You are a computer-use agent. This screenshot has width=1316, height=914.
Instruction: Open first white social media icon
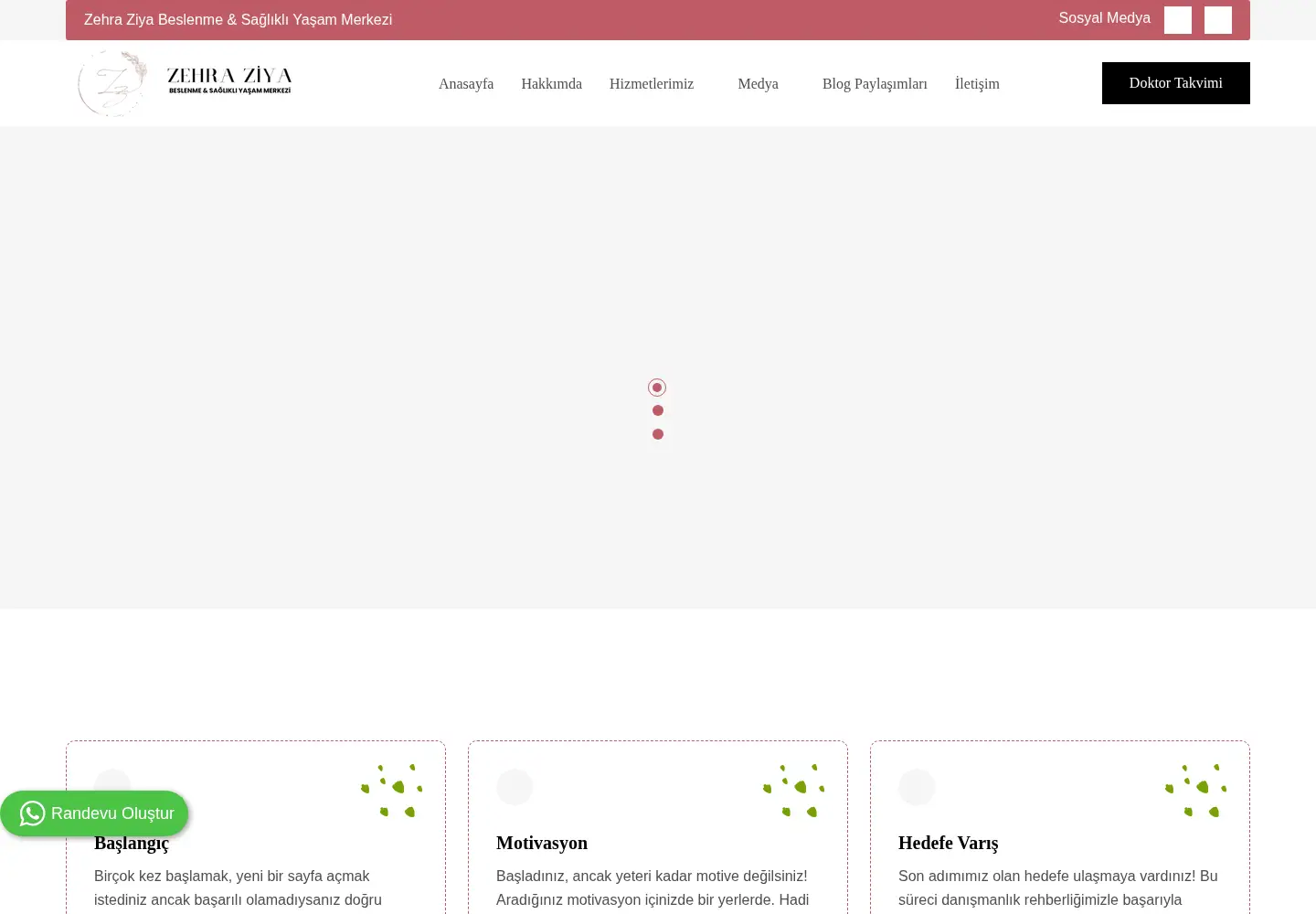pos(1178,20)
